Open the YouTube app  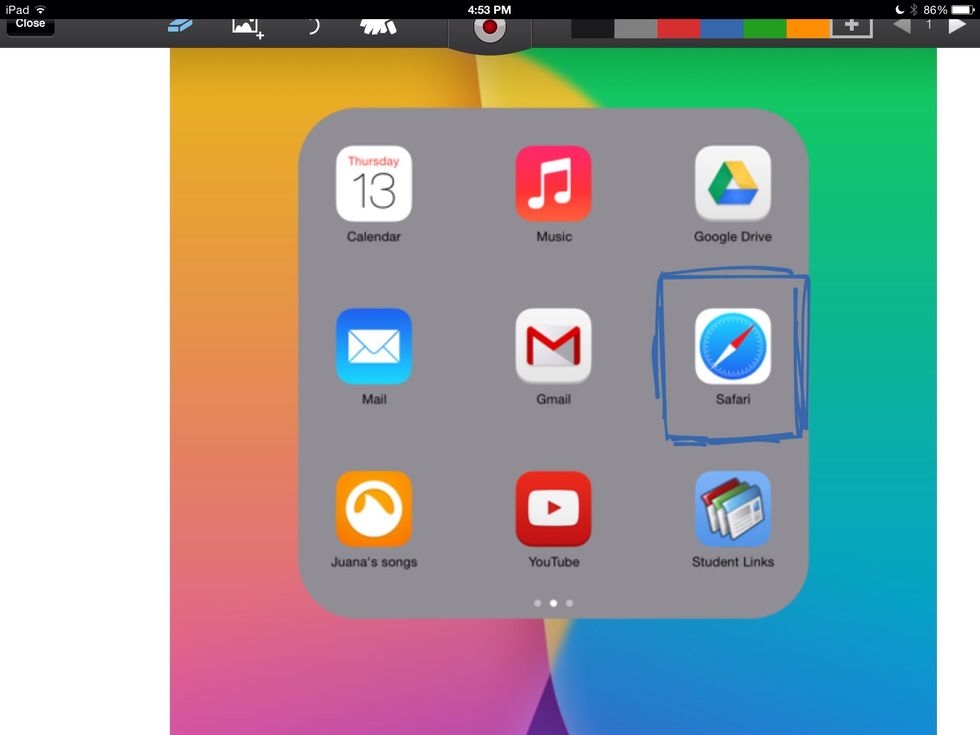[553, 508]
